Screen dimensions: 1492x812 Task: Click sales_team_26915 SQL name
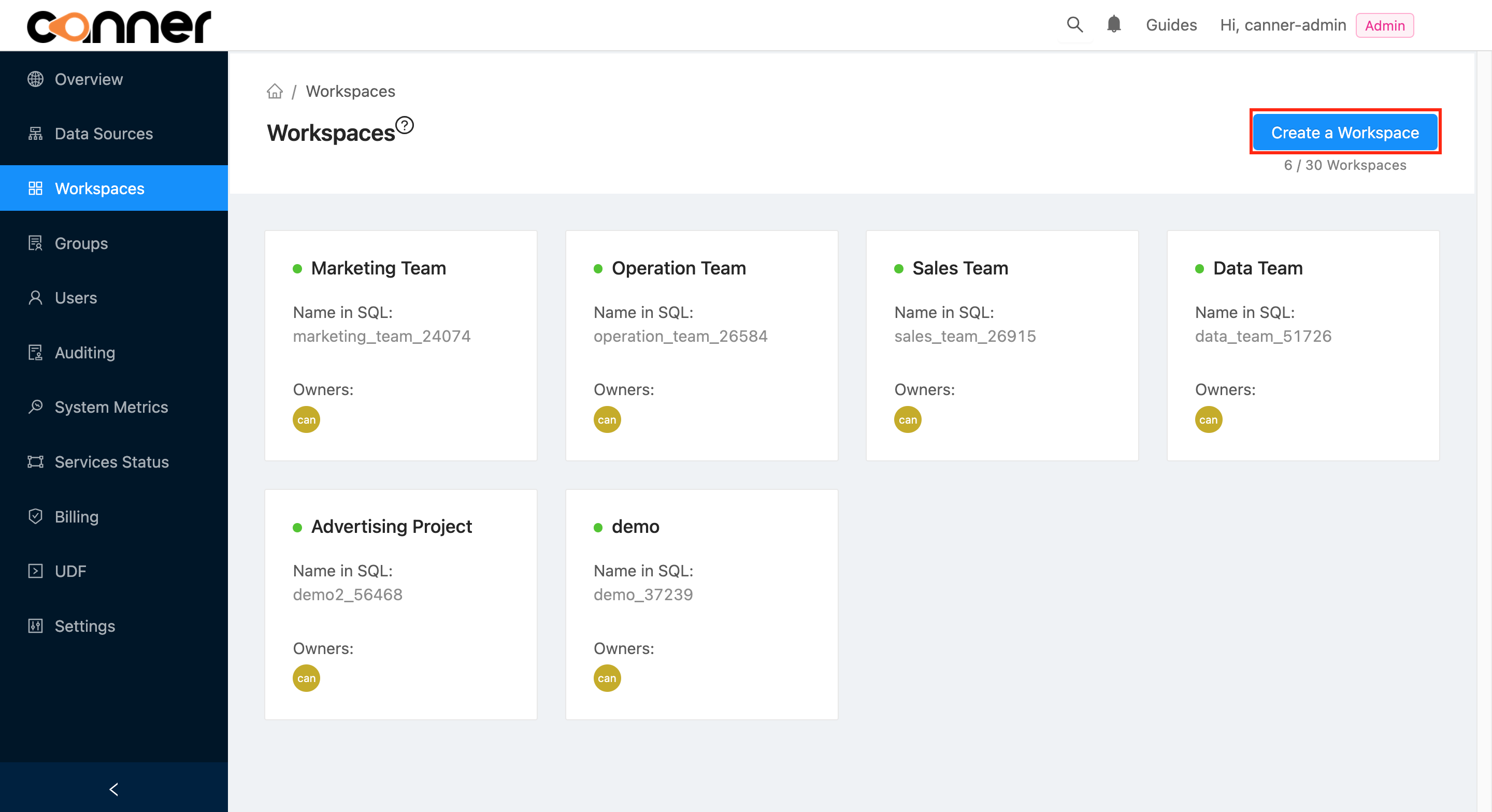pos(965,336)
